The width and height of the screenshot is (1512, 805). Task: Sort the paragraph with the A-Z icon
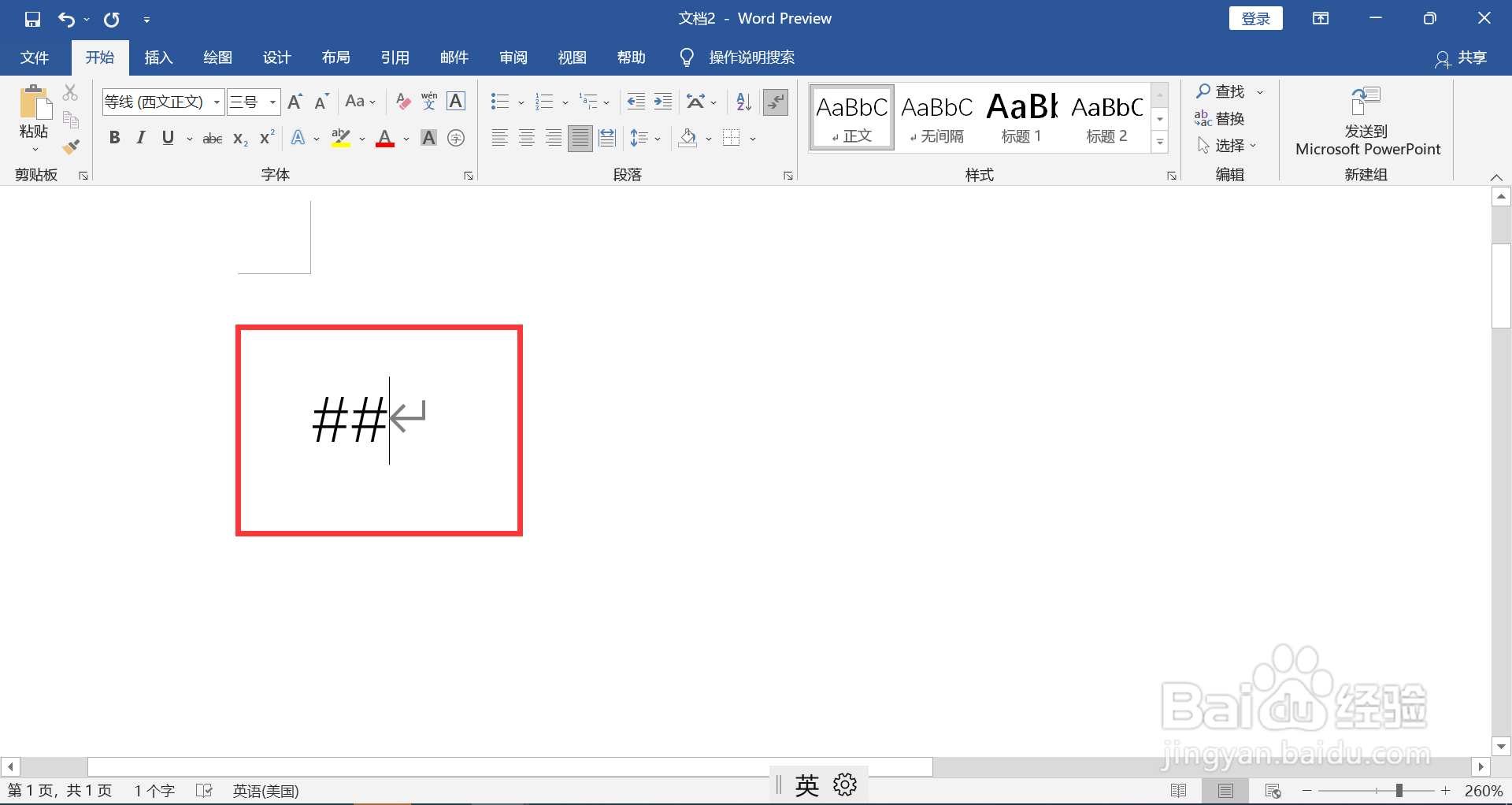pos(743,102)
